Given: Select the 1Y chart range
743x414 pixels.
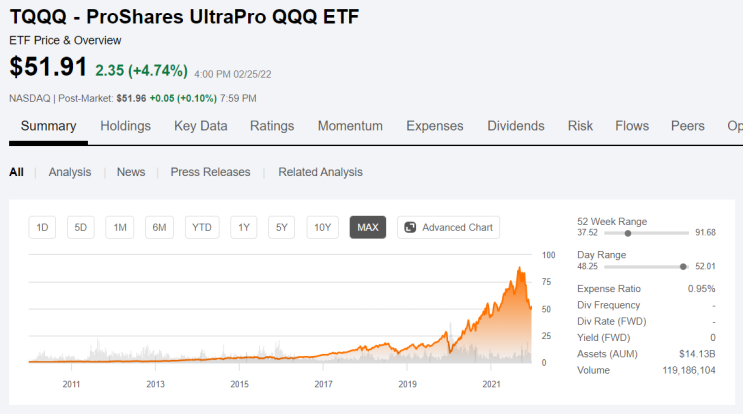Looking at the screenshot, I should pos(244,227).
